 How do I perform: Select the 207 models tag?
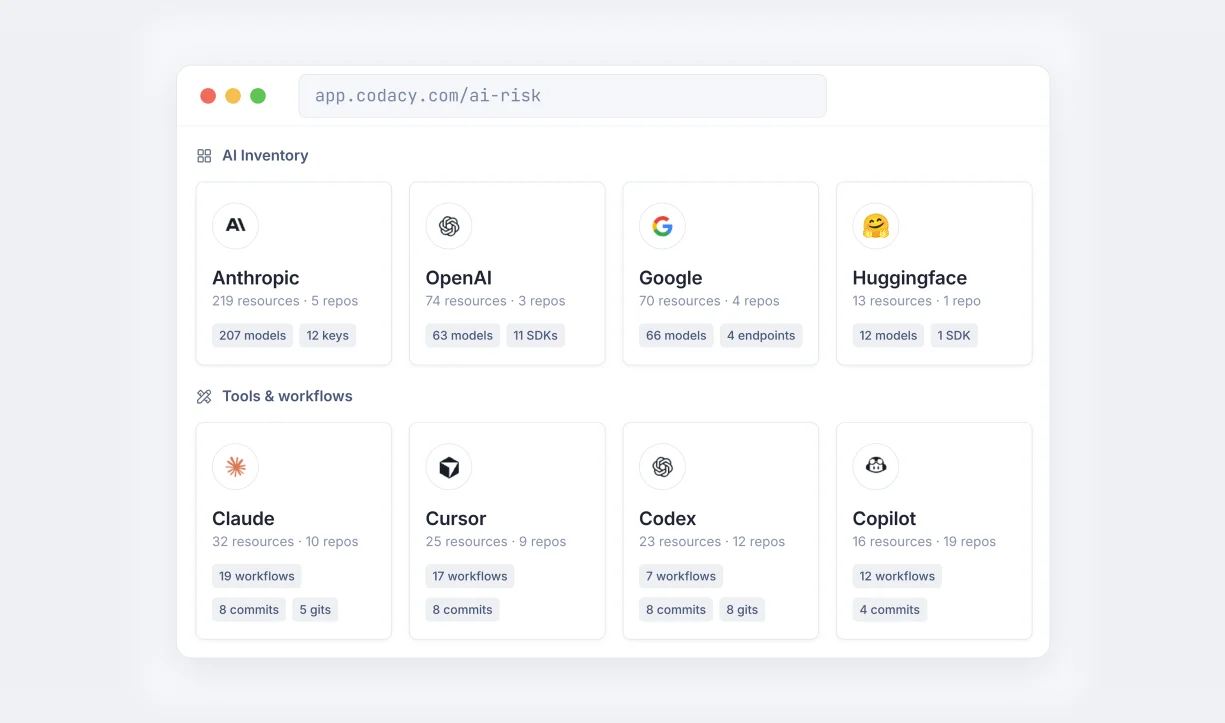[x=253, y=336]
